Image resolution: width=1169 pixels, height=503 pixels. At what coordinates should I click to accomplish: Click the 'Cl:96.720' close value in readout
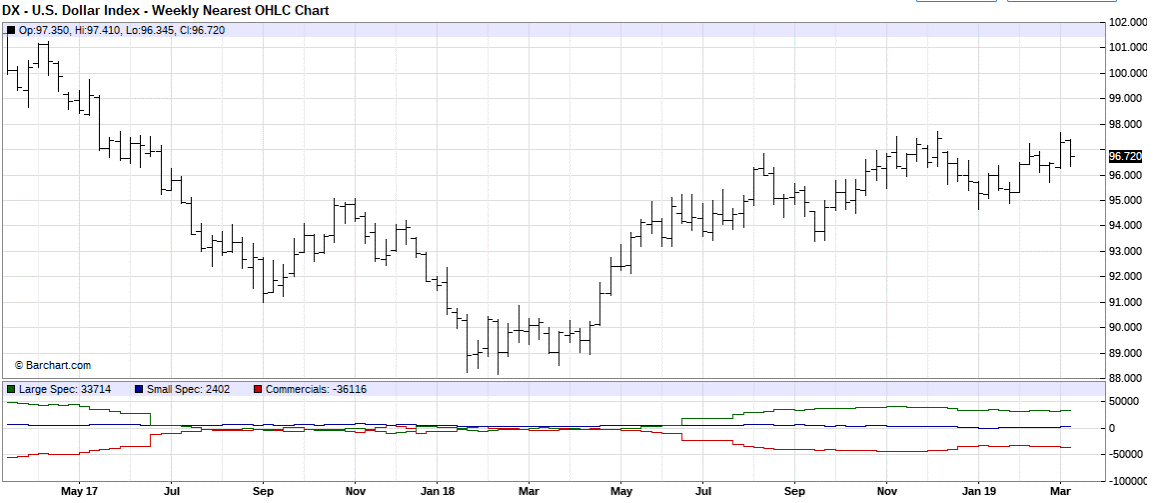click(202, 31)
